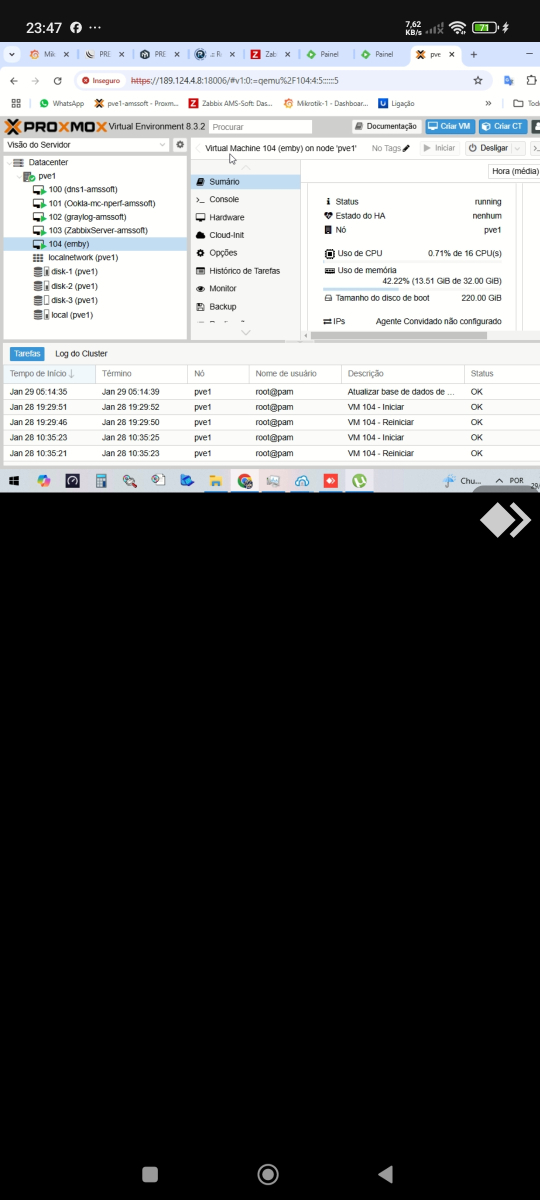This screenshot has width=540, height=1200.
Task: Select VM 102 (graylog-amssoft)
Action: (x=95, y=217)
